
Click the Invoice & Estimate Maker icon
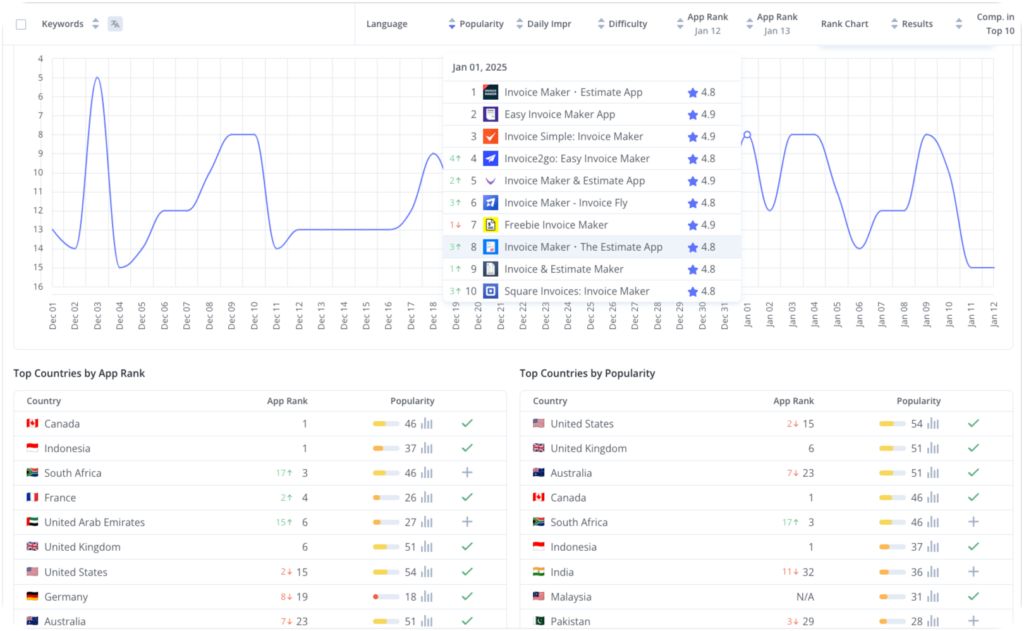[490, 269]
